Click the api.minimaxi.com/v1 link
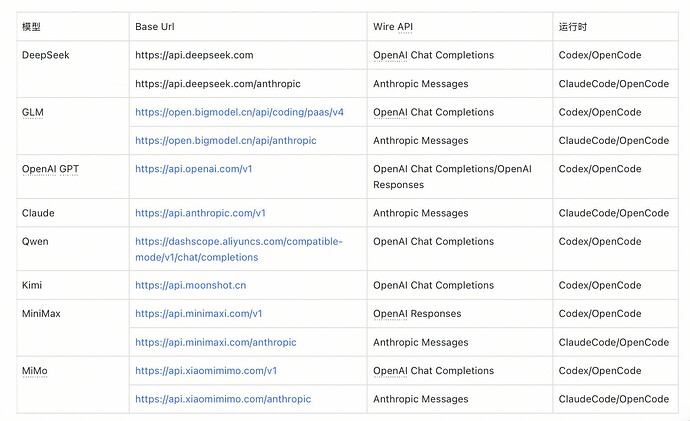This screenshot has width=690, height=421. pos(198,314)
